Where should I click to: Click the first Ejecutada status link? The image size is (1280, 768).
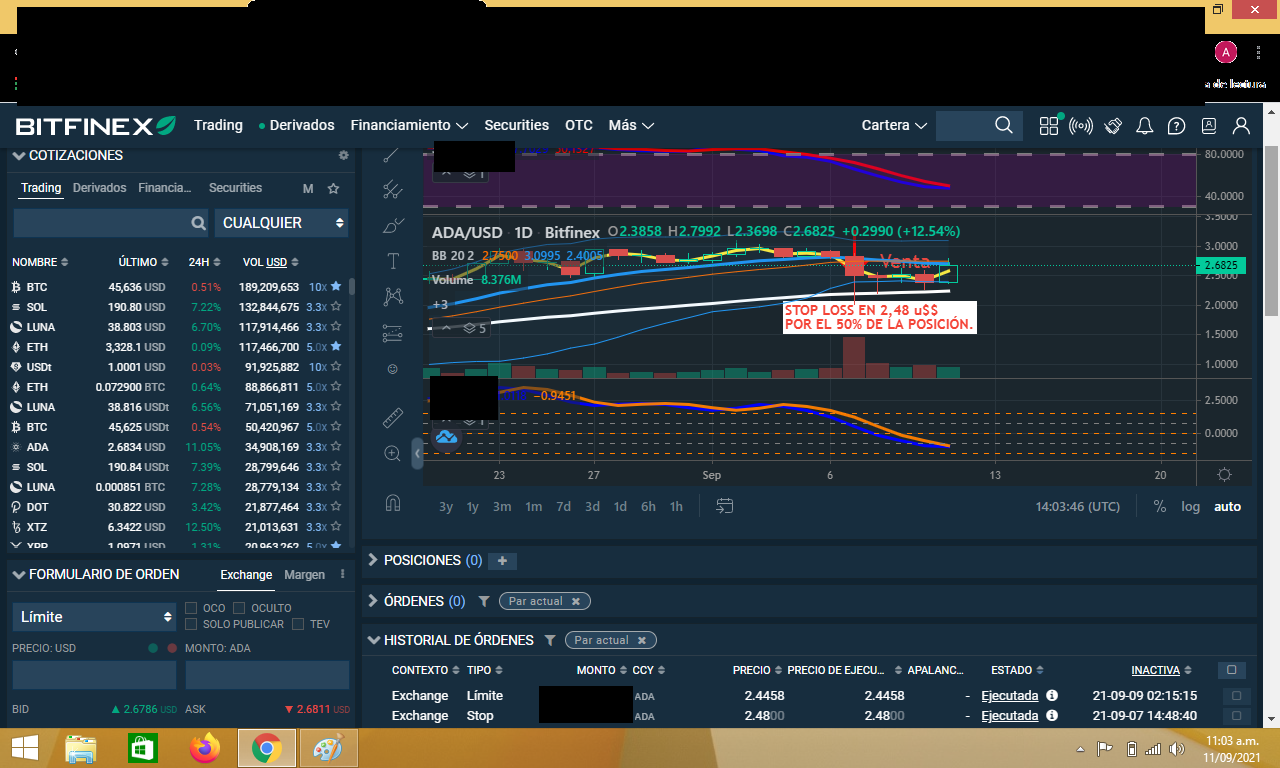tap(1009, 696)
